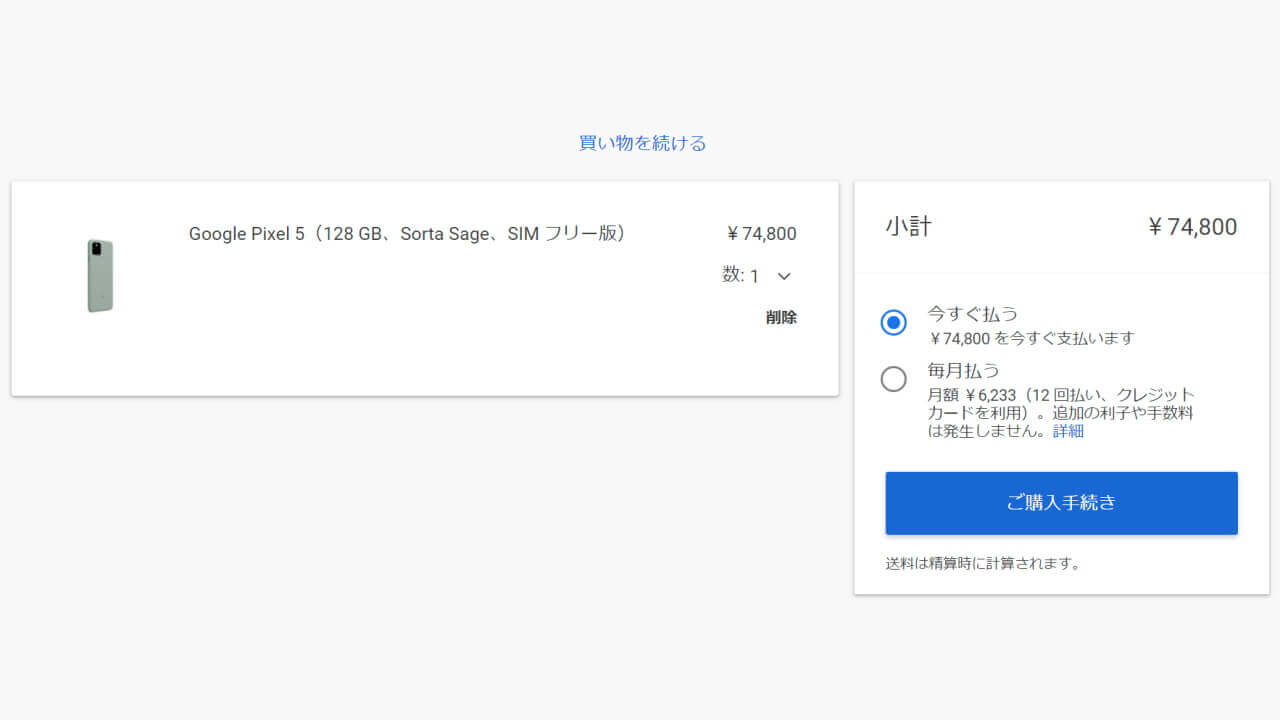Click the item price ¥74,800 in the cart
This screenshot has width=1280, height=720.
coord(761,233)
